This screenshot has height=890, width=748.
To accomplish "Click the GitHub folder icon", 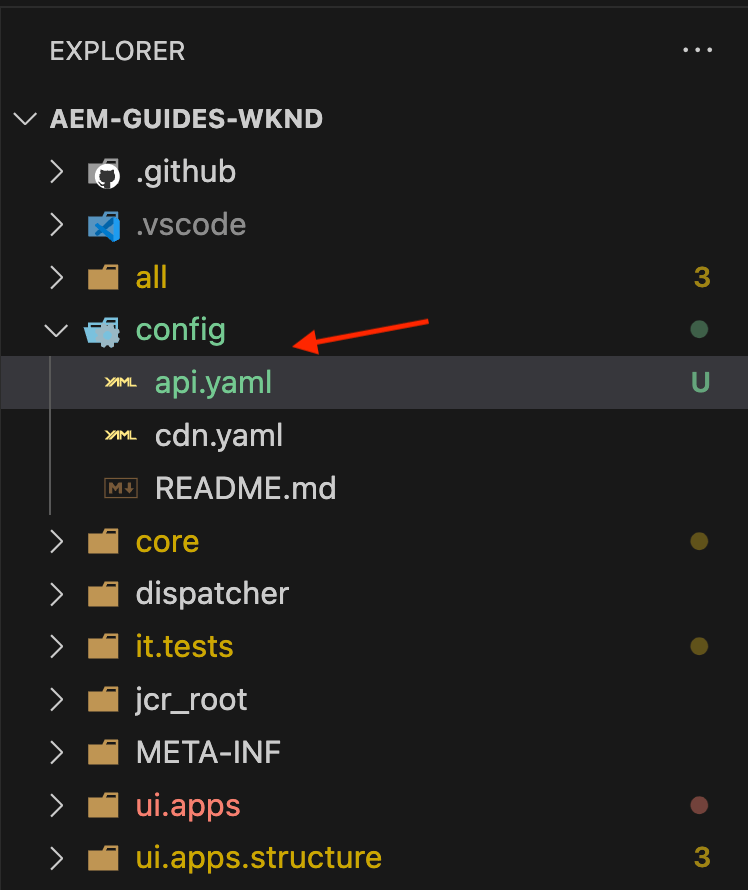I will pyautogui.click(x=104, y=173).
